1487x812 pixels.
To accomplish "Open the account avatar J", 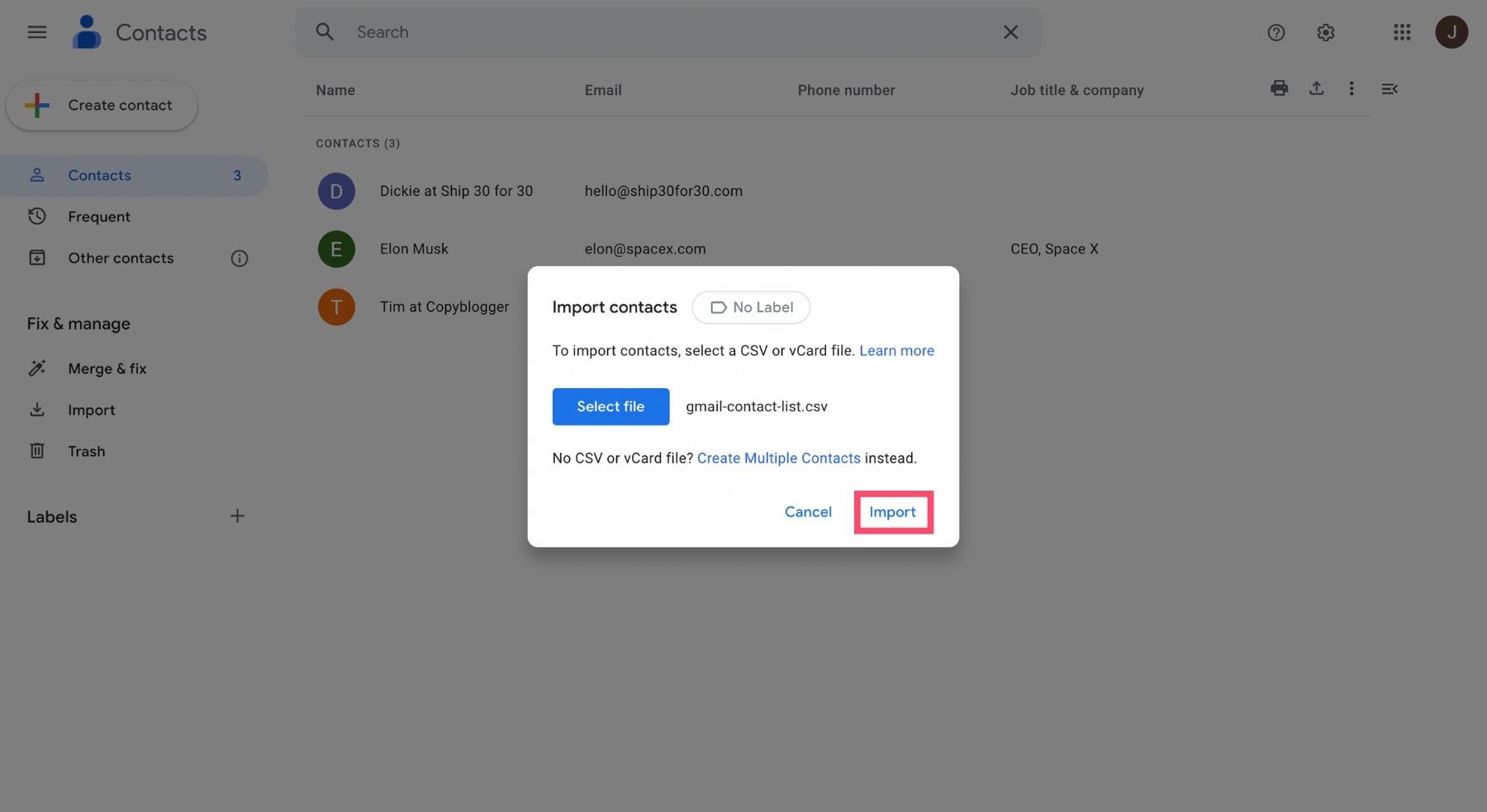I will (x=1451, y=32).
